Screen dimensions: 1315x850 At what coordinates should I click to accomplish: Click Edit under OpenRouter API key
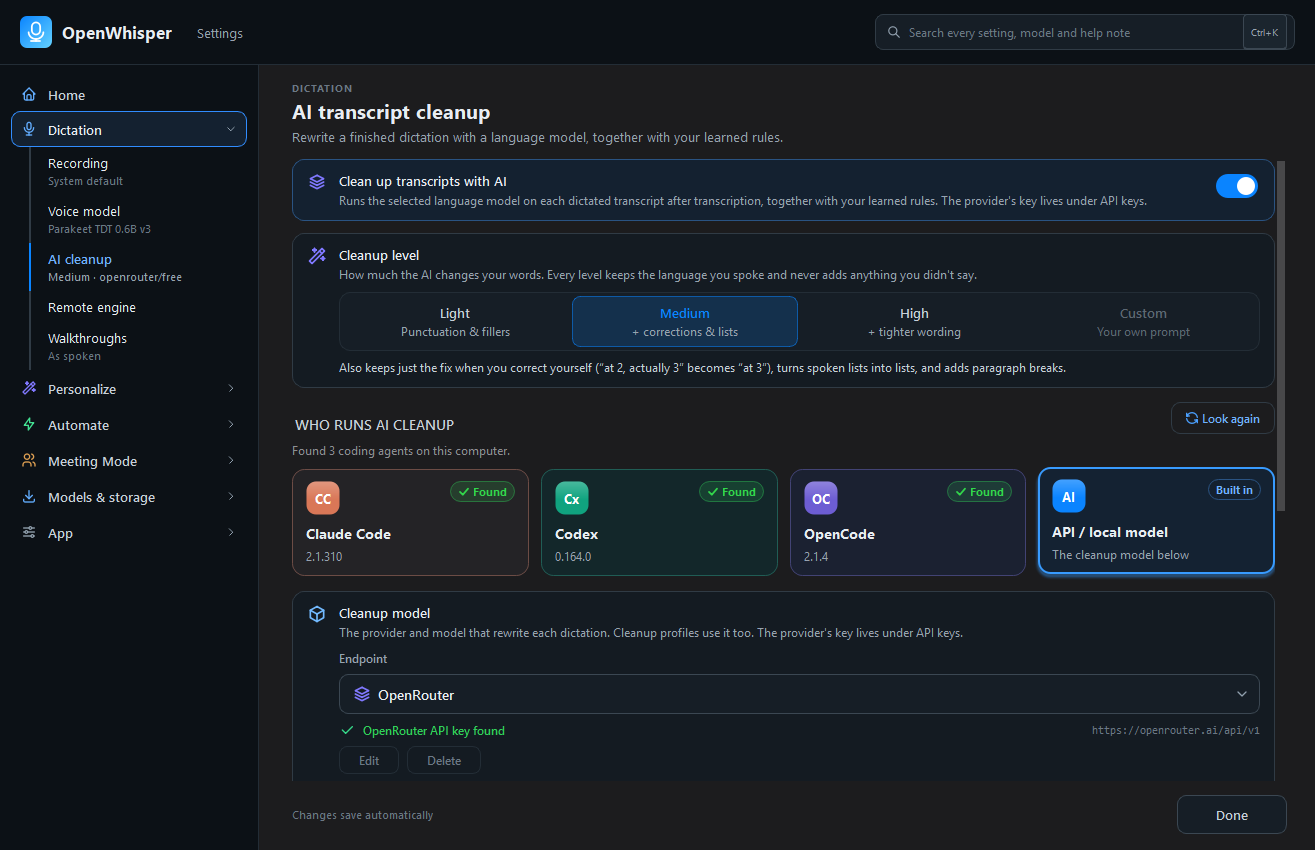369,760
